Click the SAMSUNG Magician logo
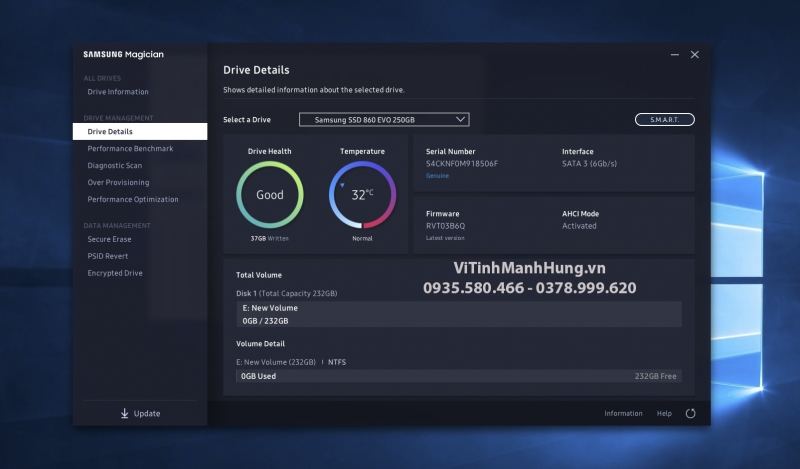This screenshot has width=800, height=469. pos(123,55)
